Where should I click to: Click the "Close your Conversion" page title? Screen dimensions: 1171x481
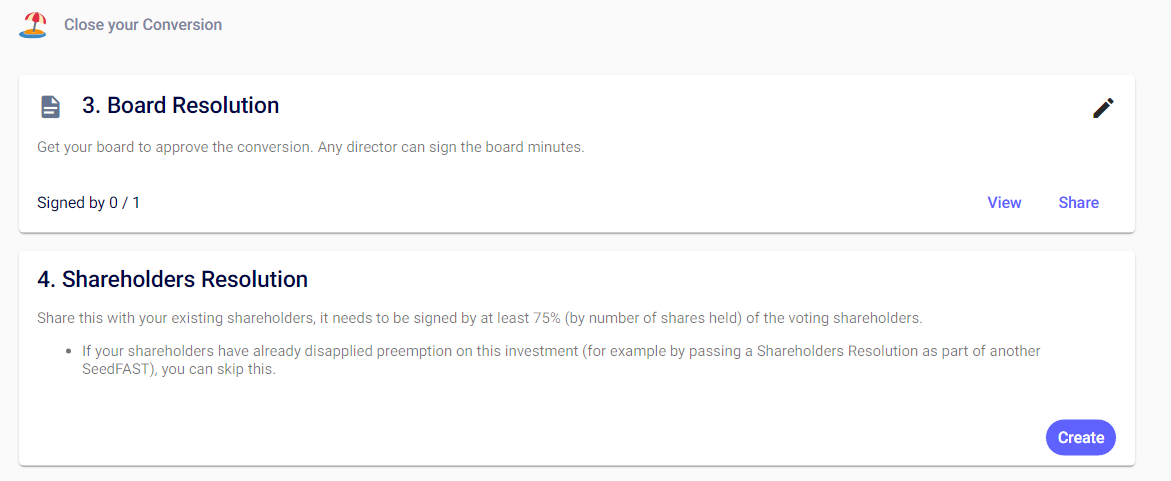click(143, 24)
